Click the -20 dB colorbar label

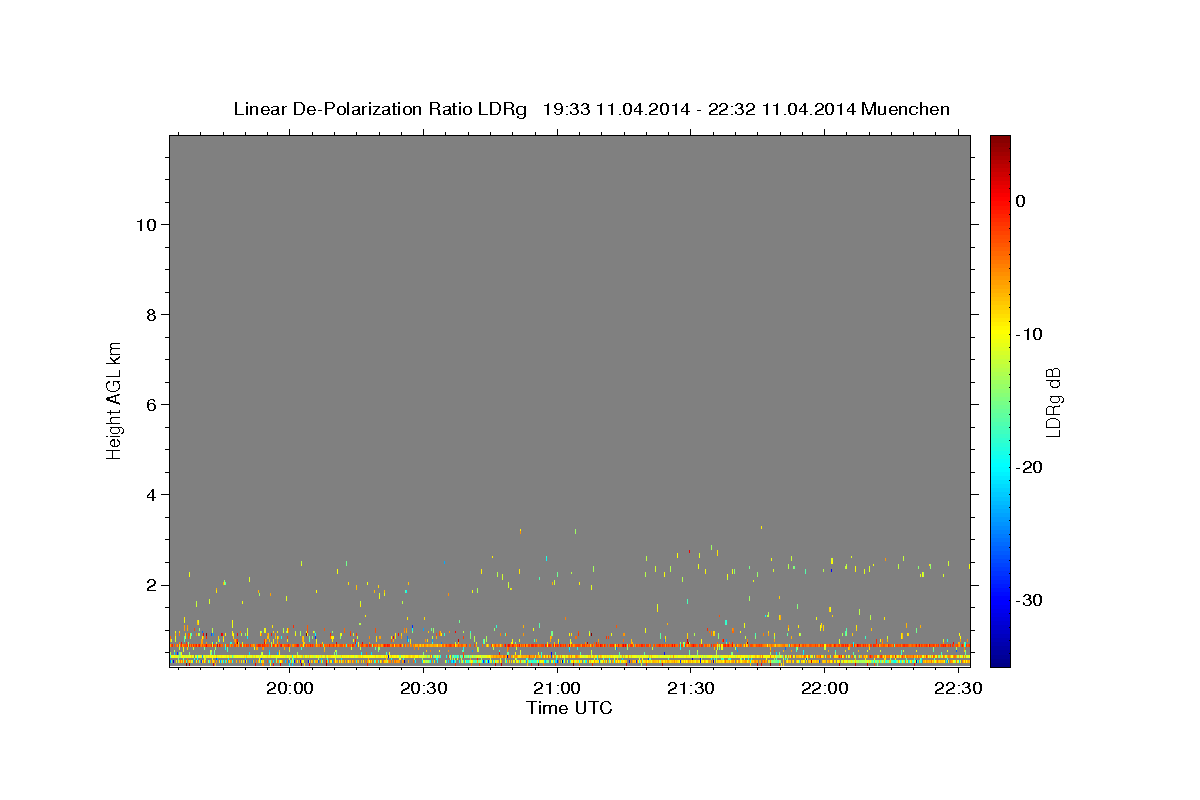[1030, 467]
